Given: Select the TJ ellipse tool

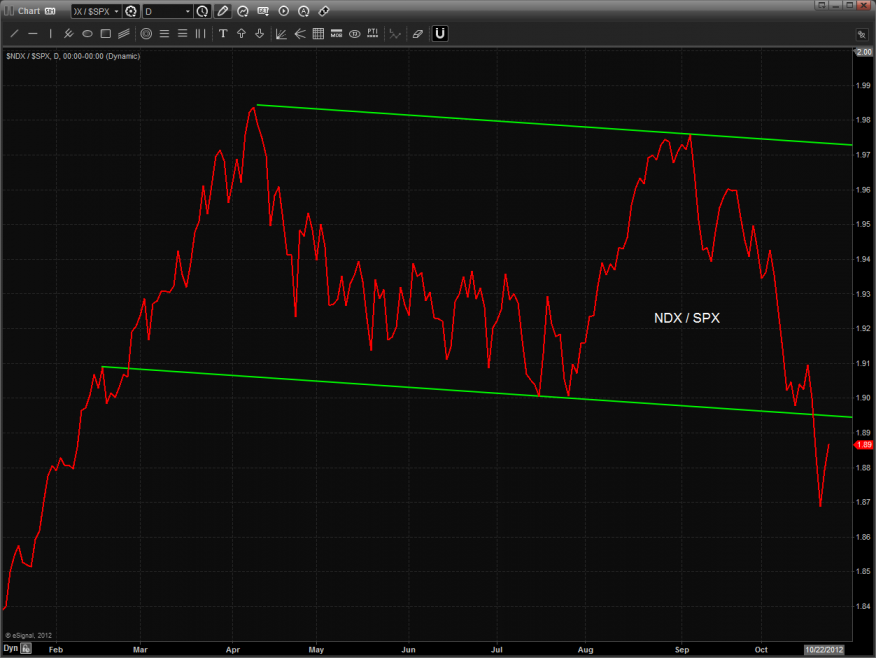Looking at the screenshot, I should pos(354,34).
